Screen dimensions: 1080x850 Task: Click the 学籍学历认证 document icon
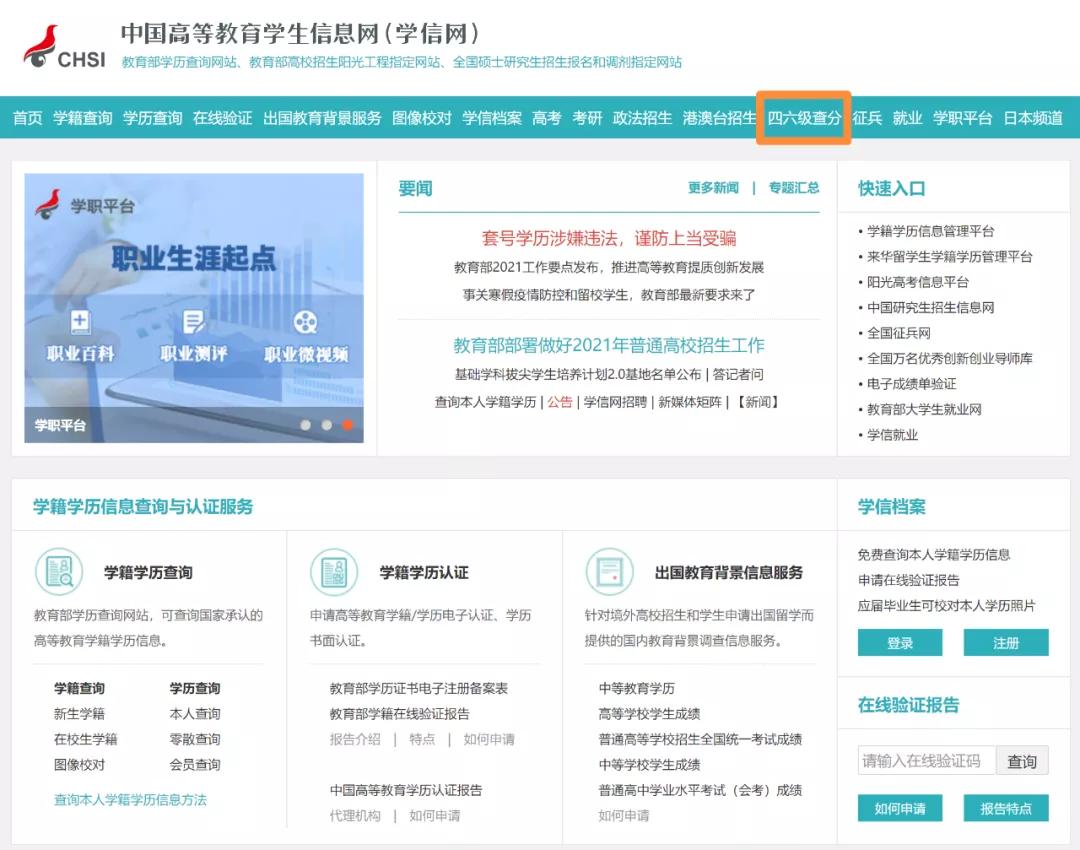335,571
